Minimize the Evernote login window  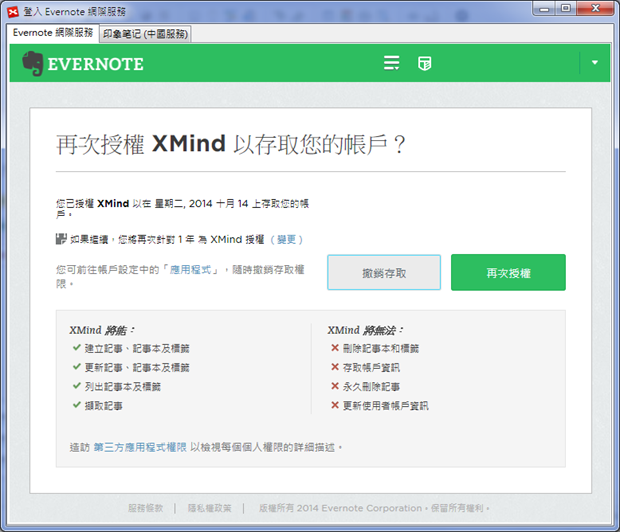click(545, 9)
